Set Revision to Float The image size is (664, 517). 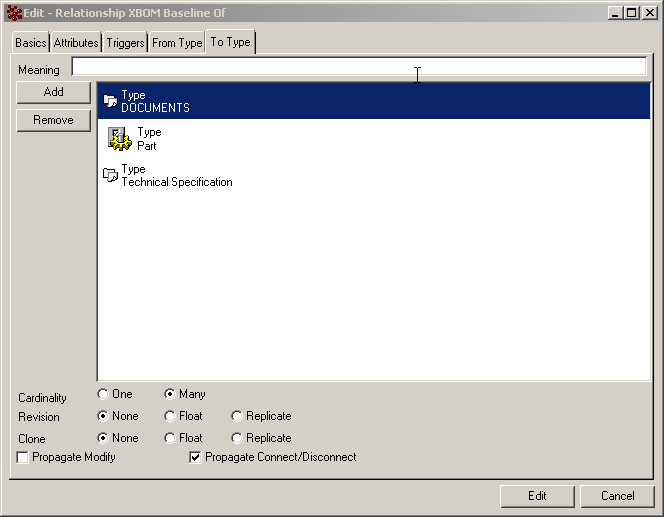tap(170, 416)
